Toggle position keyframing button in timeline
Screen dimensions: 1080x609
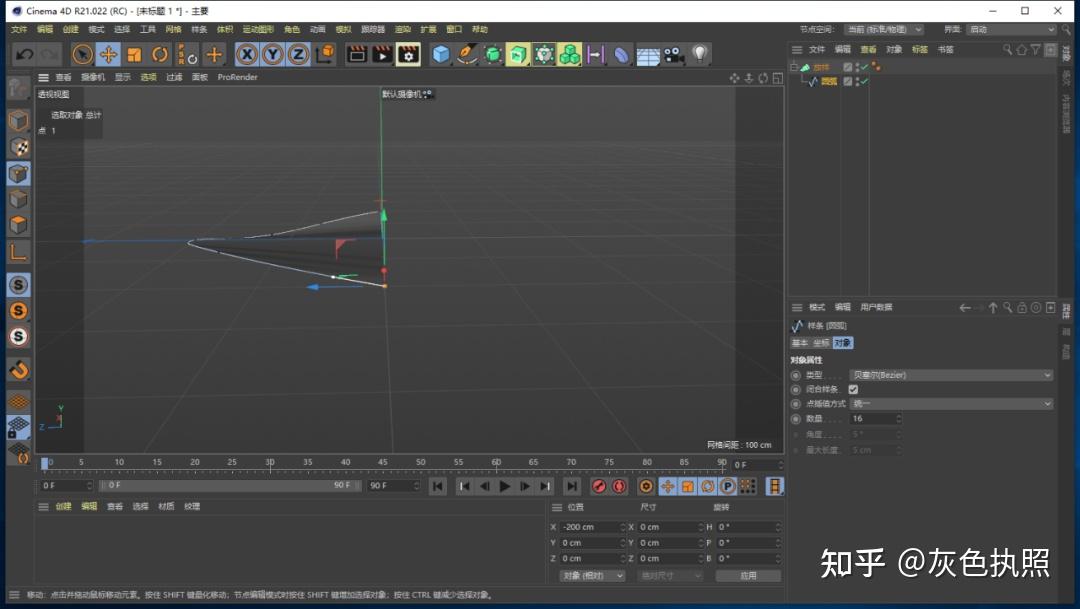(667, 486)
